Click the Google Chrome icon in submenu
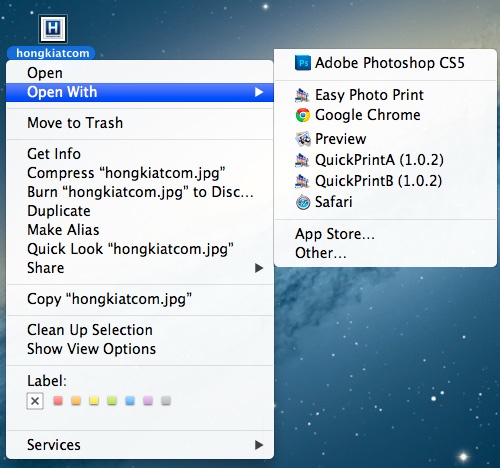 pos(303,115)
